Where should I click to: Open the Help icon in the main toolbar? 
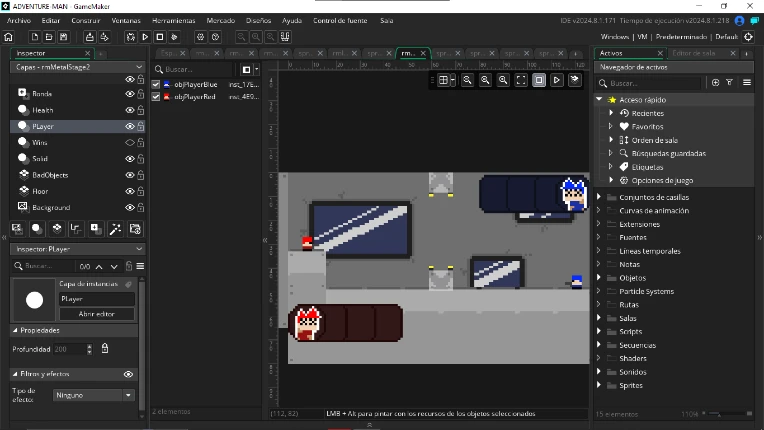tap(215, 37)
